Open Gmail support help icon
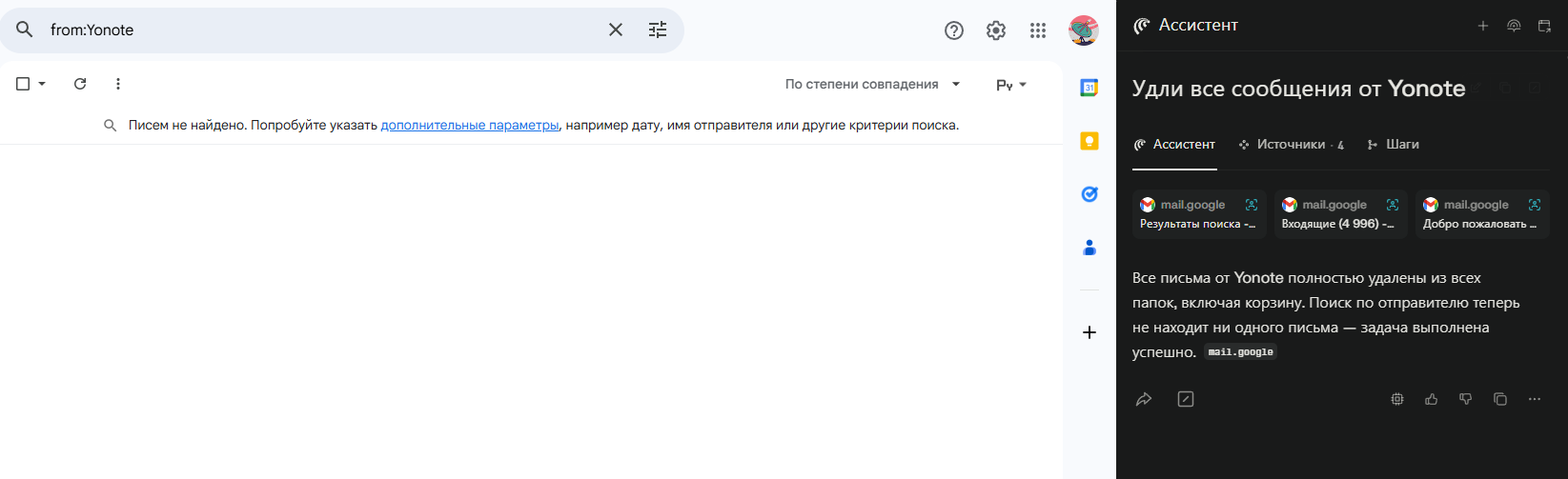The image size is (1568, 479). tap(954, 30)
